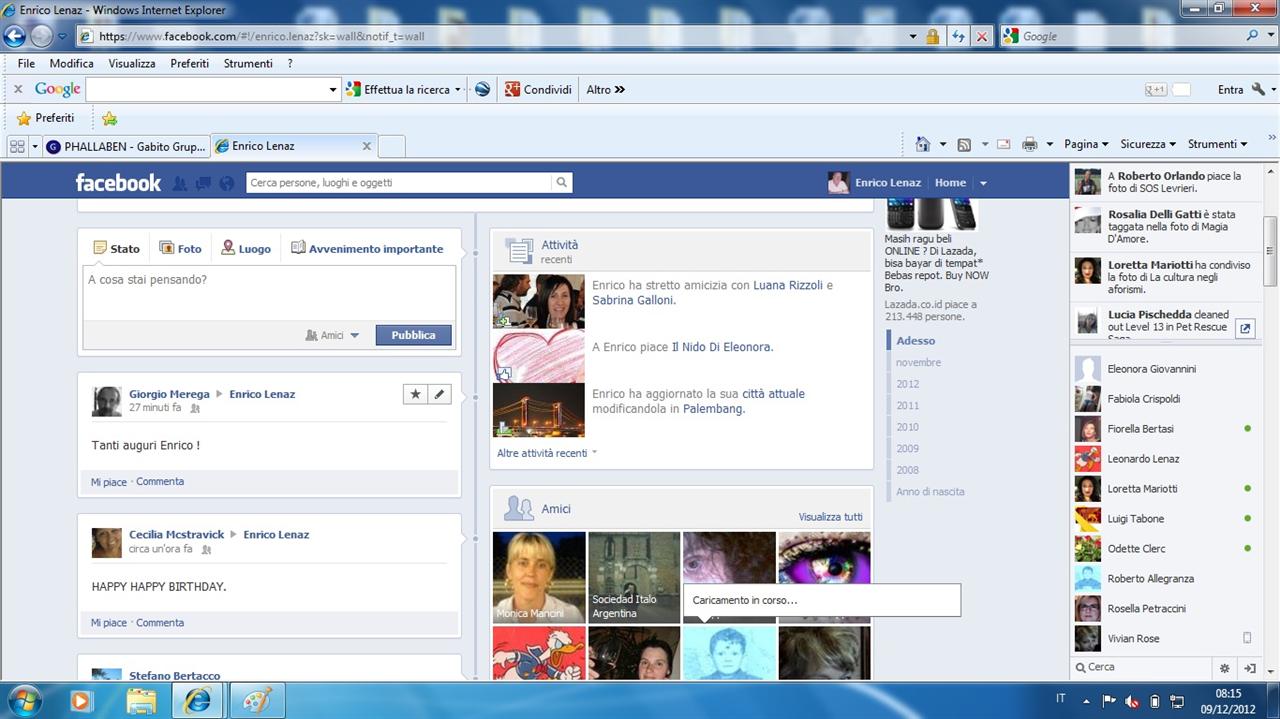
Task: Select Anno di nascita in timeline navigator
Action: click(930, 492)
